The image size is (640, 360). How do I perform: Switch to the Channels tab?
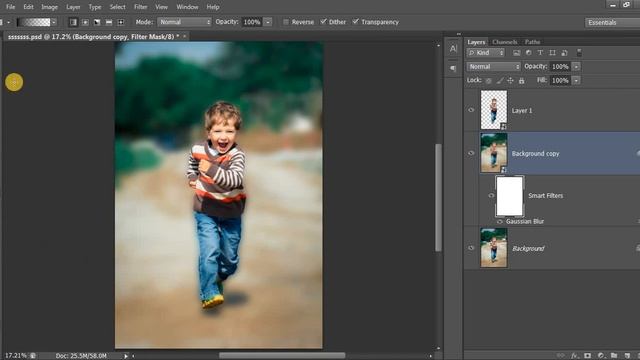[x=504, y=42]
